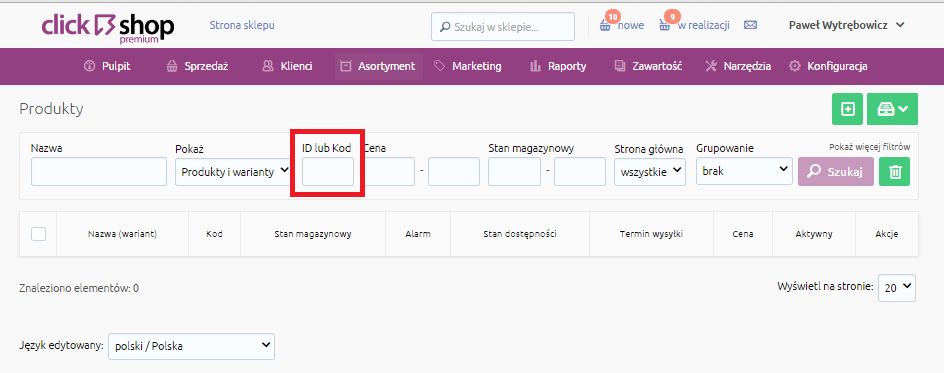944x373 pixels.
Task: Open the orders in progress basket icon
Action: 664,26
